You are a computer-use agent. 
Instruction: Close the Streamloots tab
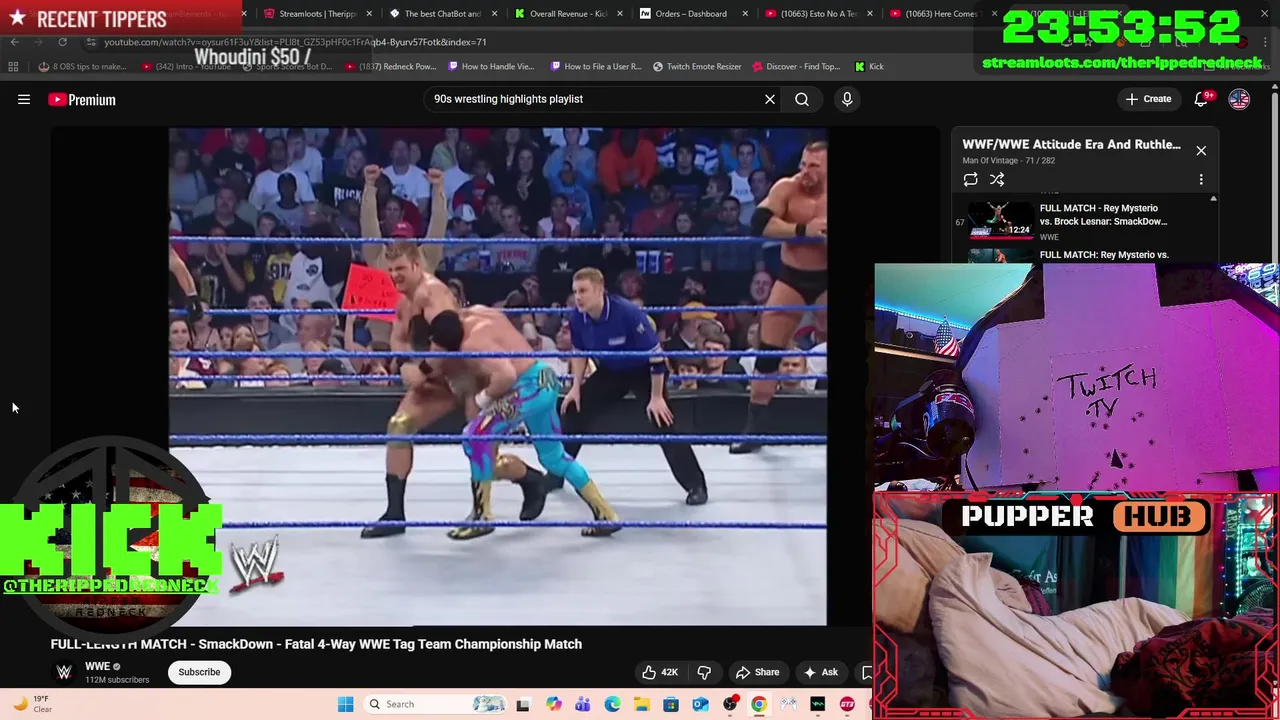(x=370, y=14)
